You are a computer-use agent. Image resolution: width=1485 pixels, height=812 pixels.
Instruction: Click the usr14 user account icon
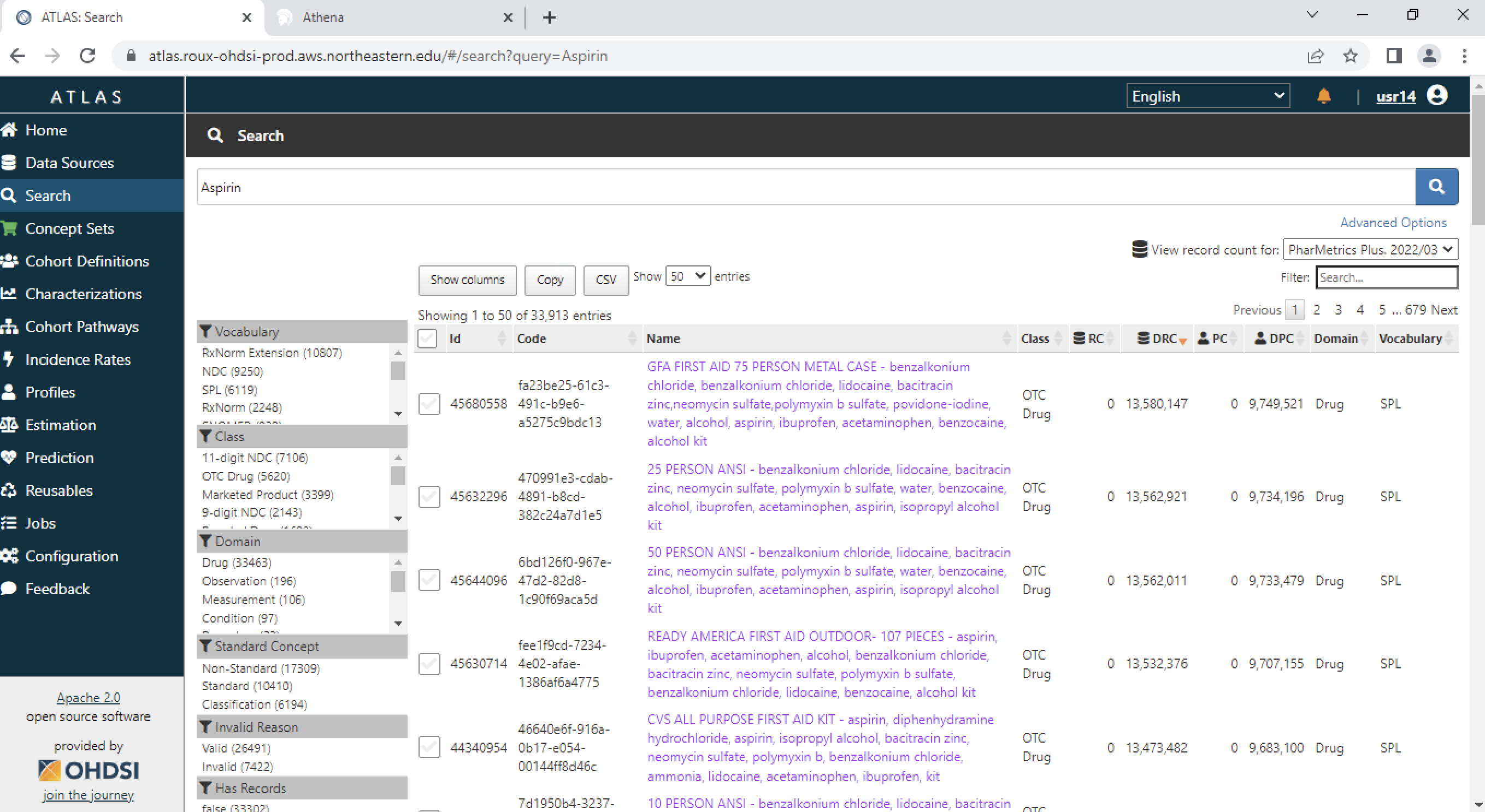coord(1436,95)
